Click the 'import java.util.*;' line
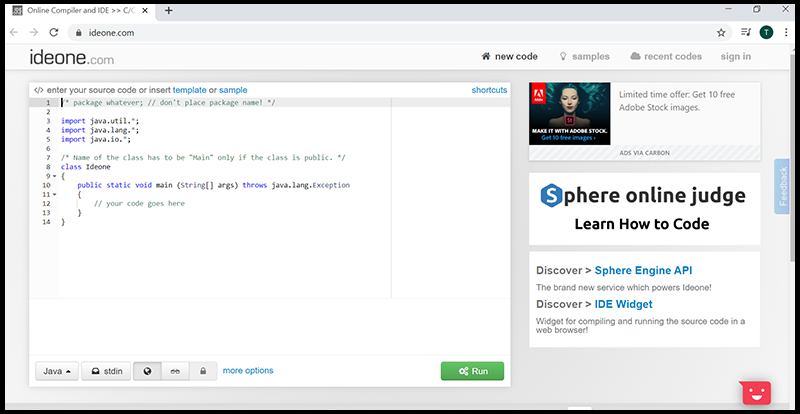 (100, 121)
